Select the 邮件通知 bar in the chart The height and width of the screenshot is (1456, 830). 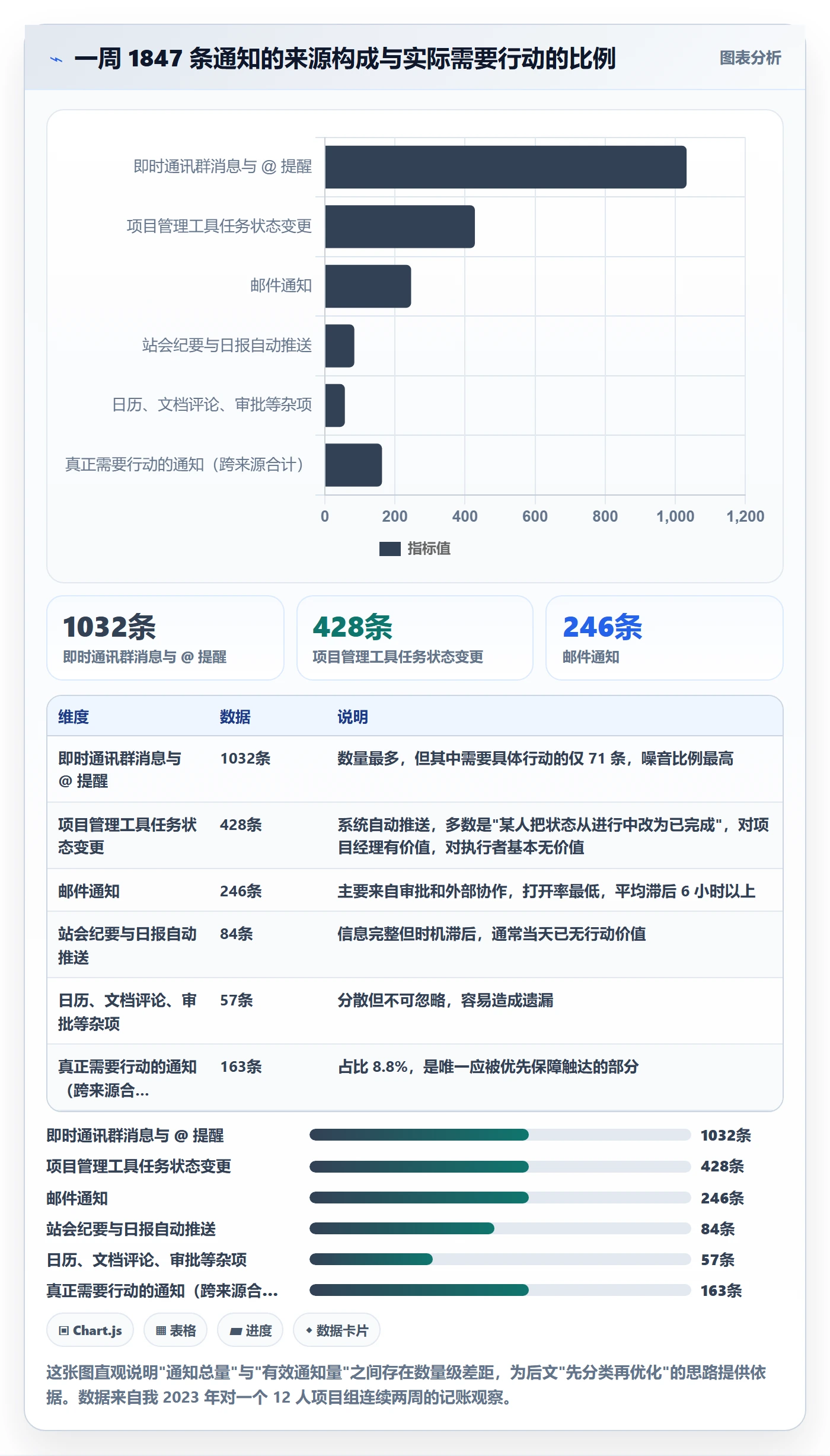point(368,286)
